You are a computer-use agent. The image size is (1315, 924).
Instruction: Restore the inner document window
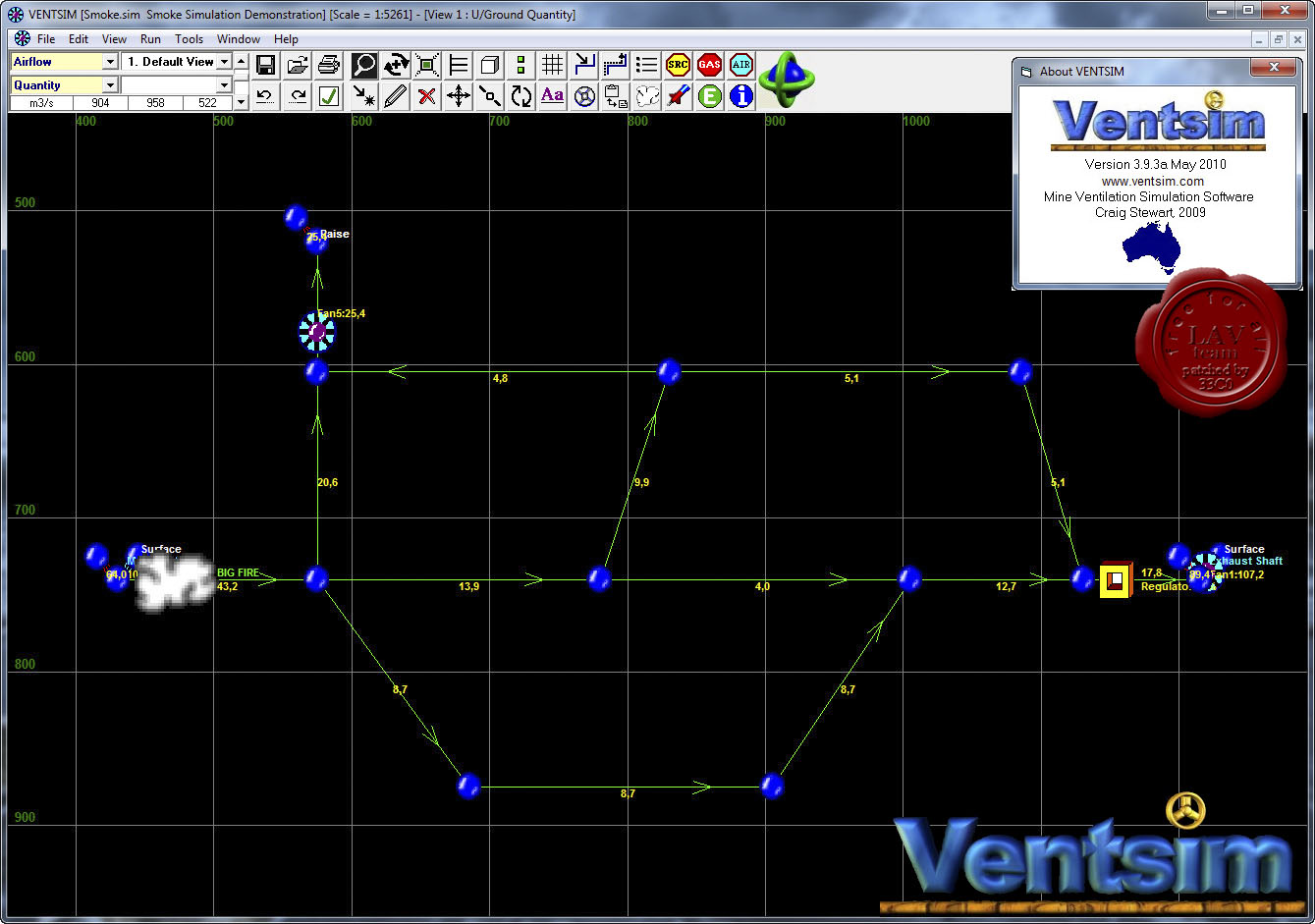(x=1279, y=39)
